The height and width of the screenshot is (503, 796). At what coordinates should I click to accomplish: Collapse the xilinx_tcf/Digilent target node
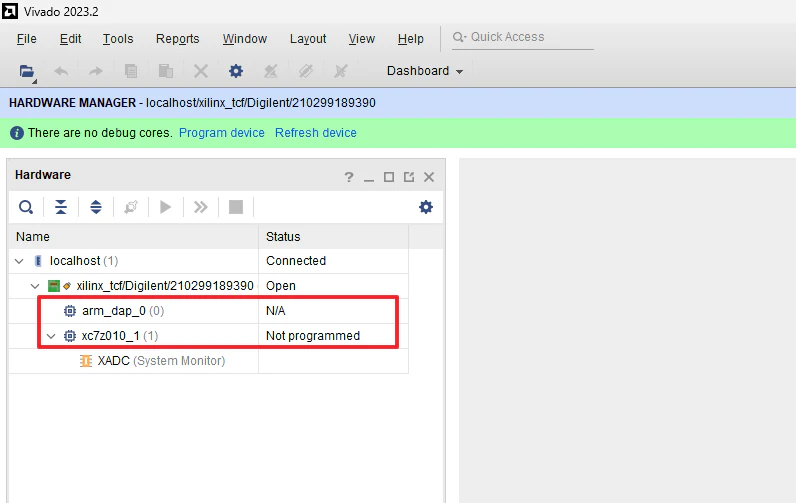pos(35,286)
